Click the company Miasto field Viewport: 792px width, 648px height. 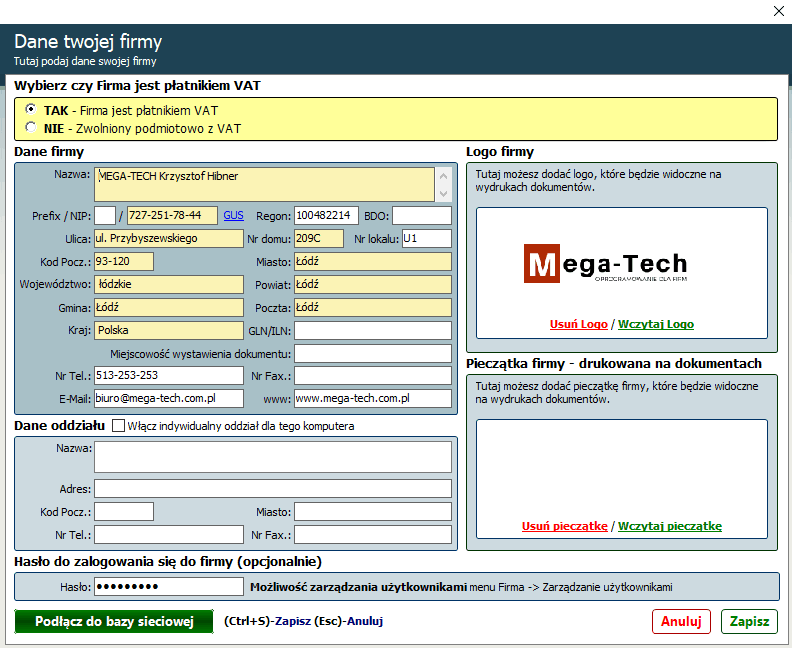click(373, 262)
